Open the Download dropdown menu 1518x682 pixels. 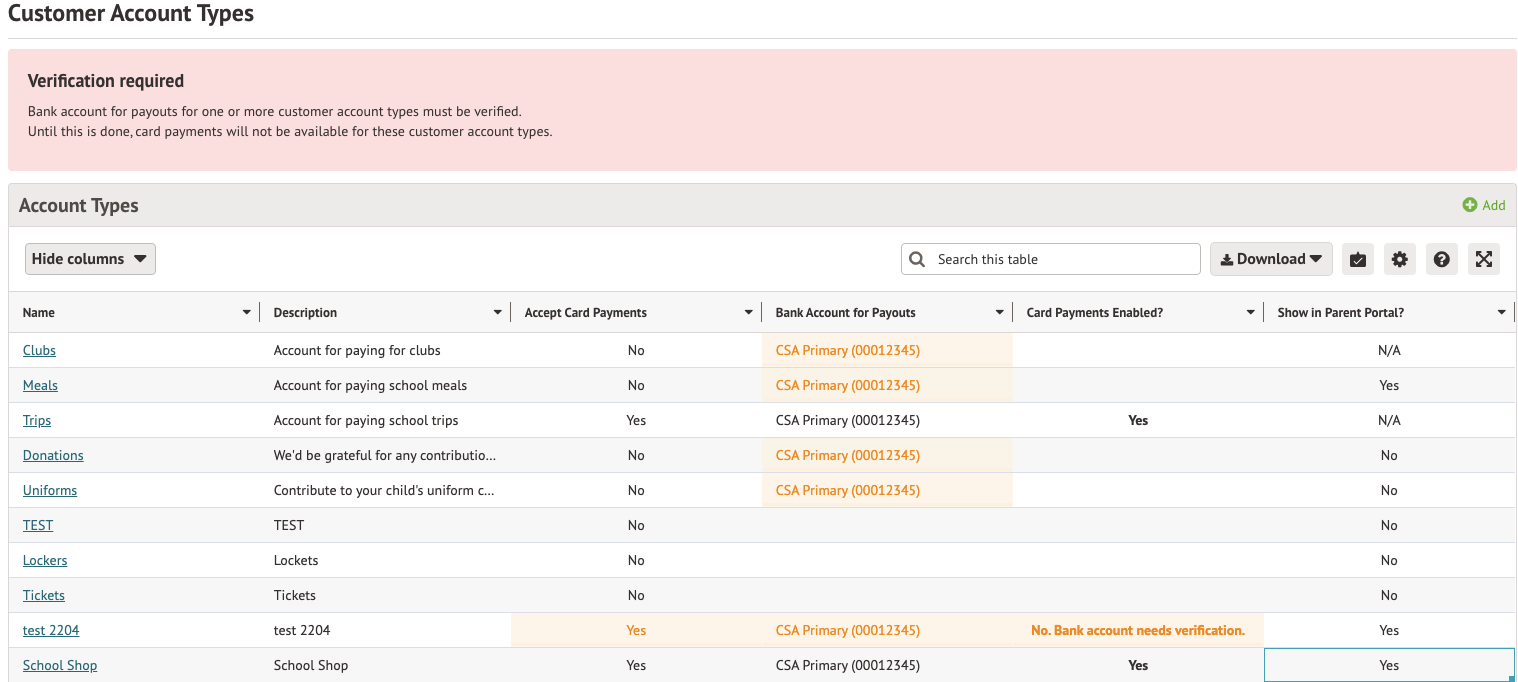[1270, 259]
